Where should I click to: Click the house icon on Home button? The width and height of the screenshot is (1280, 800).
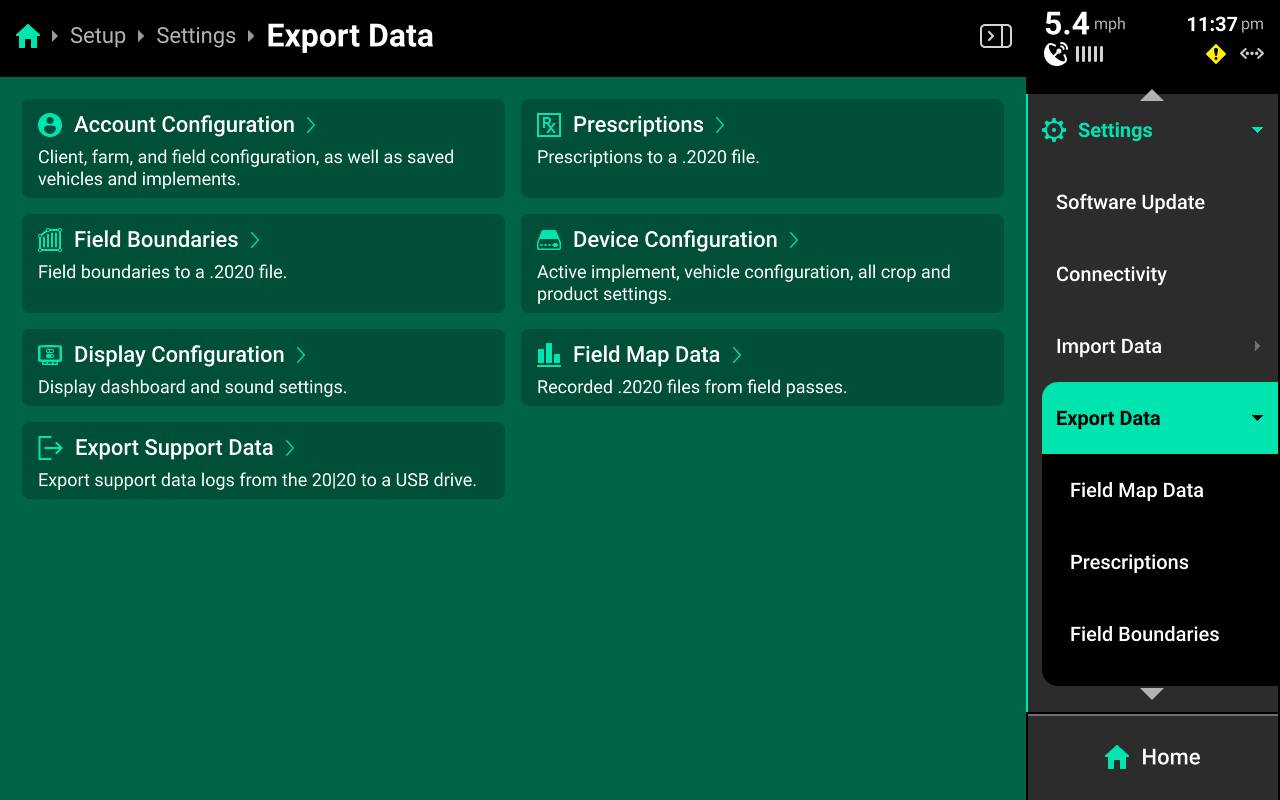pyautogui.click(x=1117, y=757)
